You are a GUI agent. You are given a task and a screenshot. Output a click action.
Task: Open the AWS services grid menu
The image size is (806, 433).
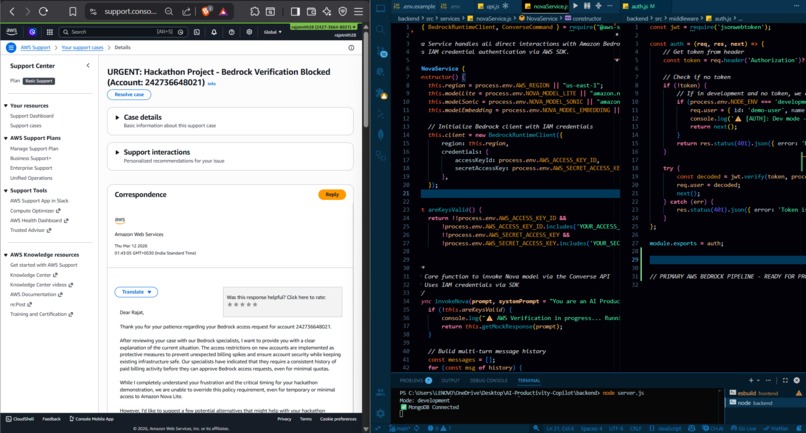pyautogui.click(x=49, y=32)
